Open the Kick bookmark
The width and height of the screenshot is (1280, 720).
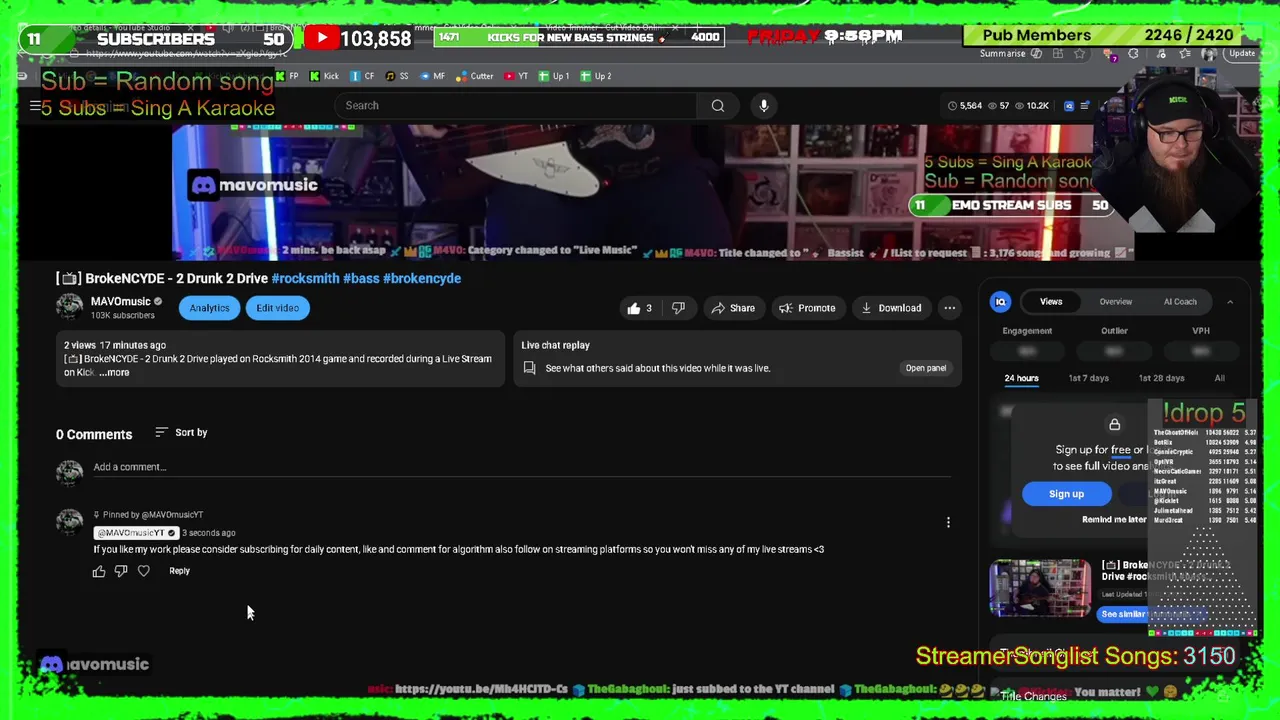pyautogui.click(x=324, y=76)
